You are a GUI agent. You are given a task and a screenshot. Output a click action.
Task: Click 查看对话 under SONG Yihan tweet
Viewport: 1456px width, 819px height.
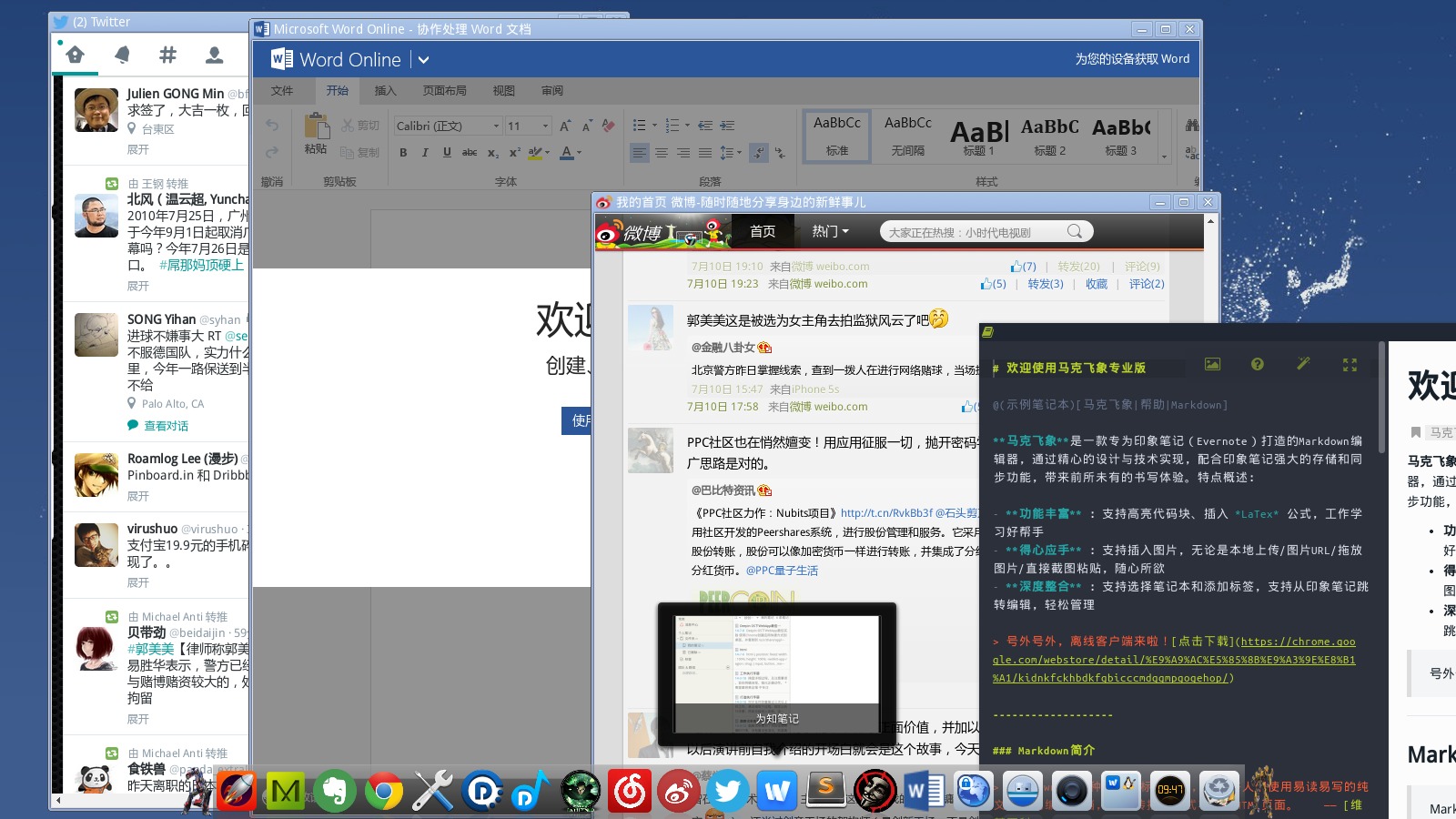click(x=167, y=426)
